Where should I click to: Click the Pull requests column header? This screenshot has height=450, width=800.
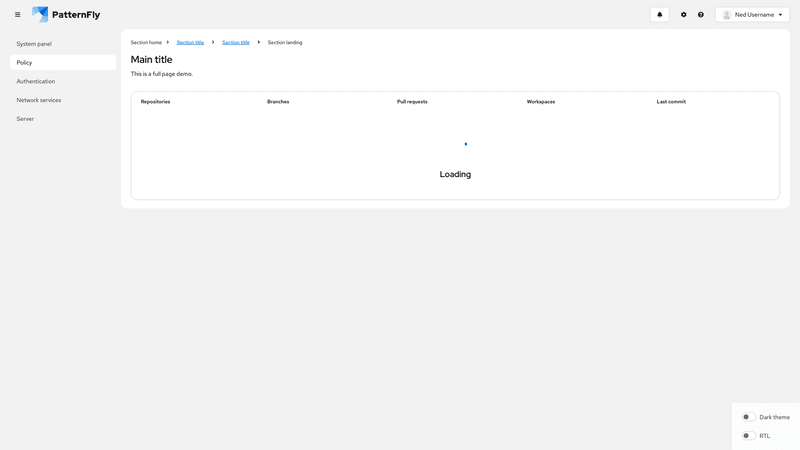pos(412,102)
